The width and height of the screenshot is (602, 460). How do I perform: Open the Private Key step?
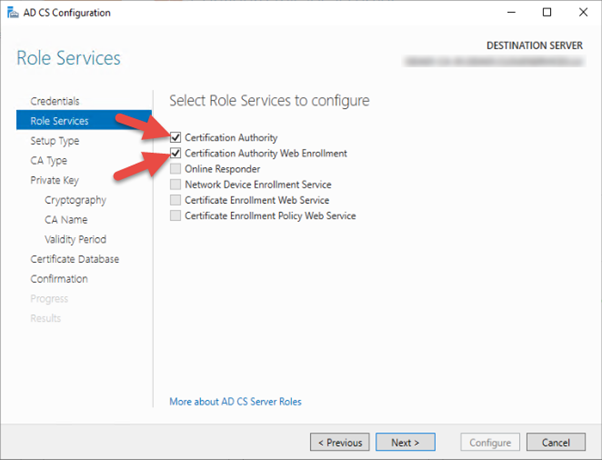[55, 180]
